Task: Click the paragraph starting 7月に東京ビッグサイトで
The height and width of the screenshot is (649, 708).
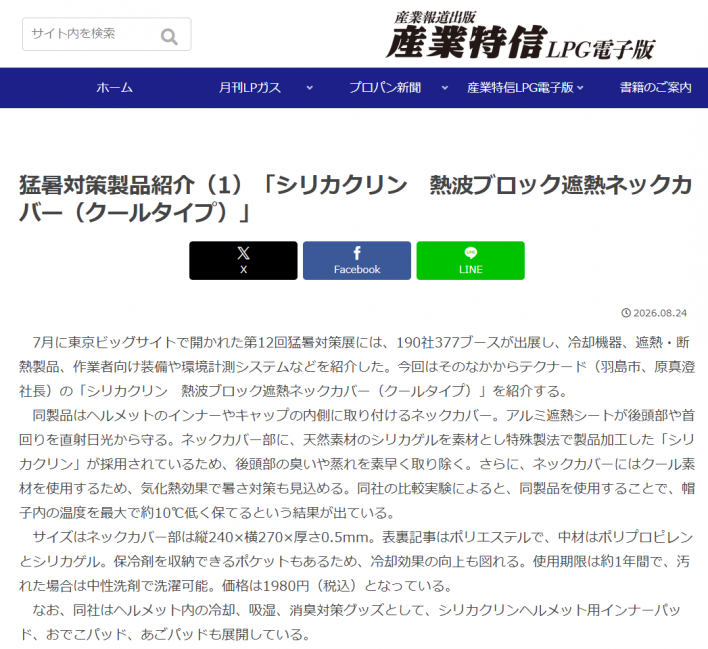Action: coord(357,367)
